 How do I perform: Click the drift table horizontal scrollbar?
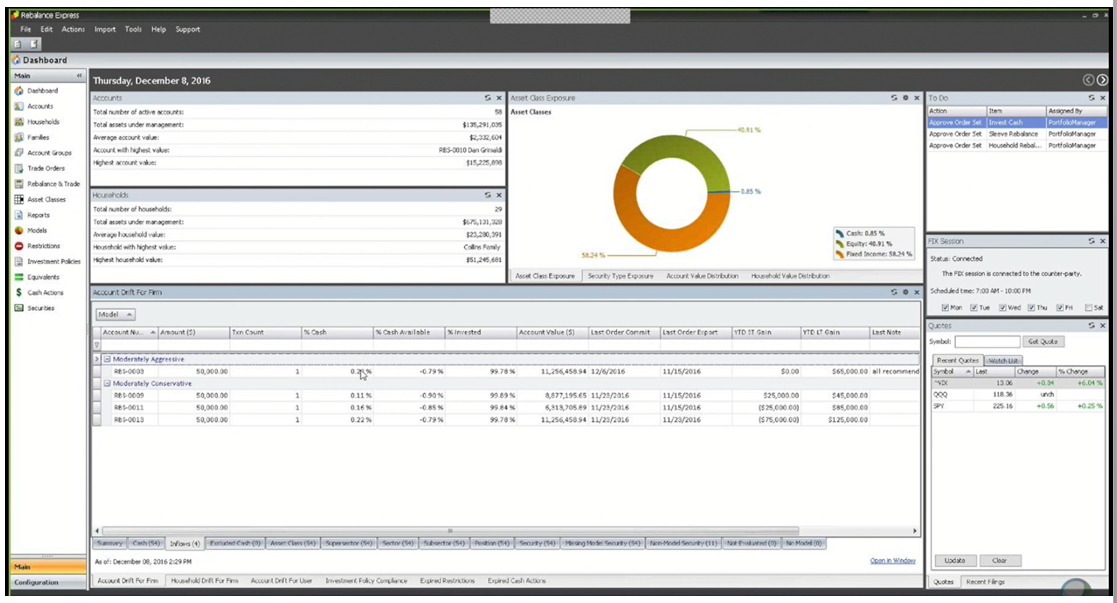point(451,530)
